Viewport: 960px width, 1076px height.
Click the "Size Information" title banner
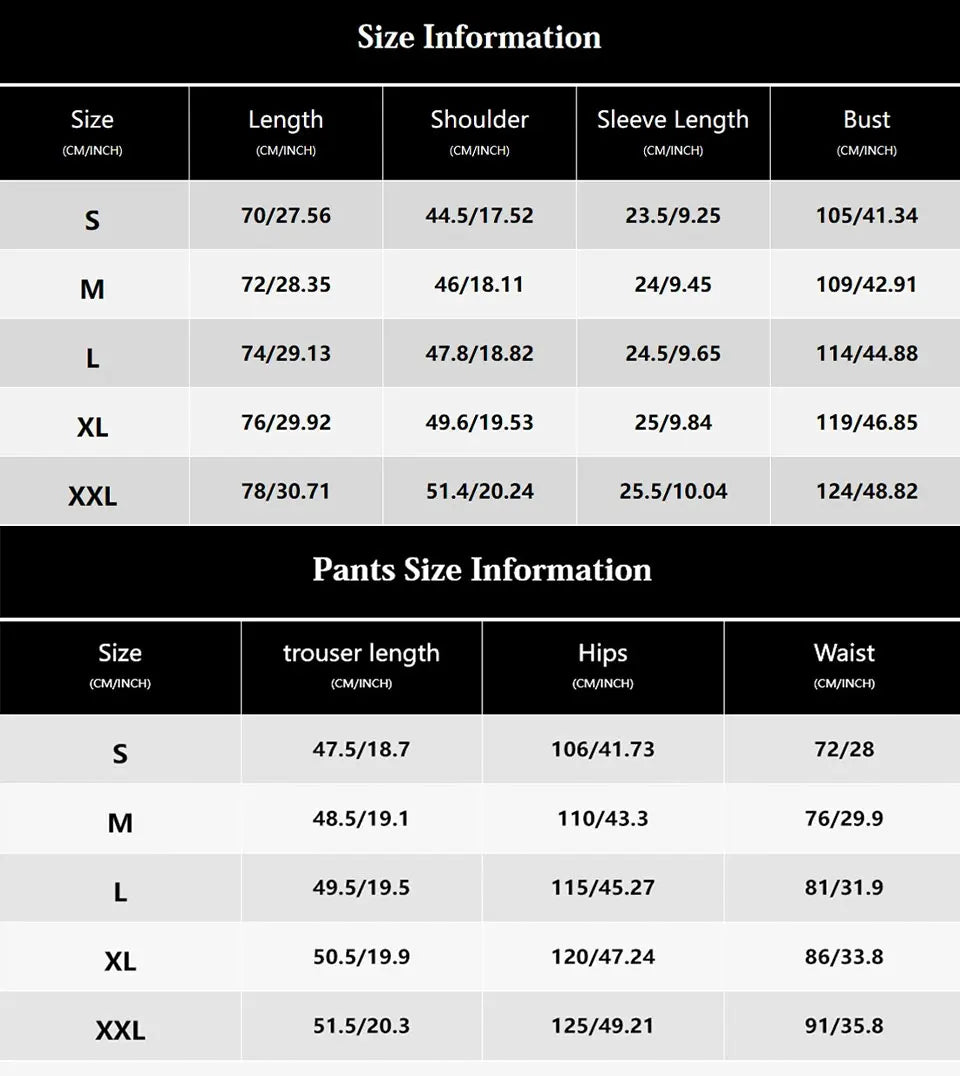pos(480,38)
